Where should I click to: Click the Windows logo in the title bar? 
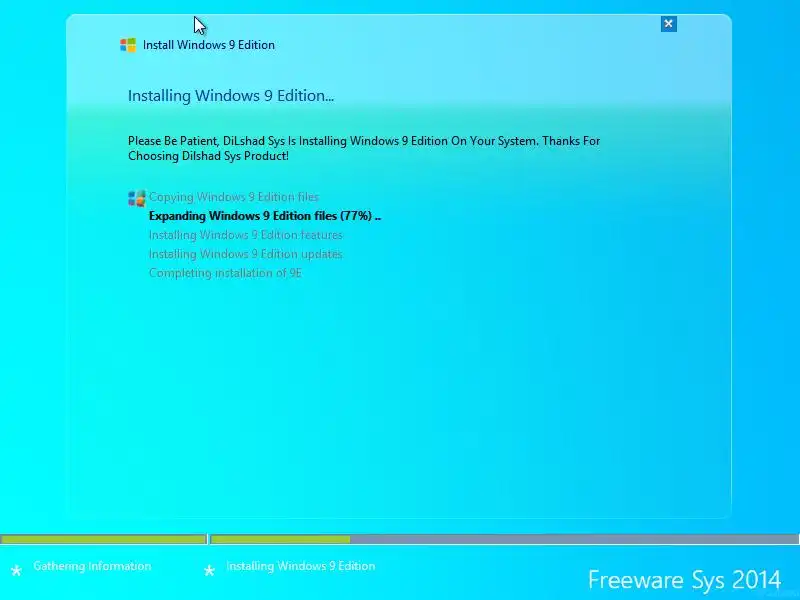128,45
